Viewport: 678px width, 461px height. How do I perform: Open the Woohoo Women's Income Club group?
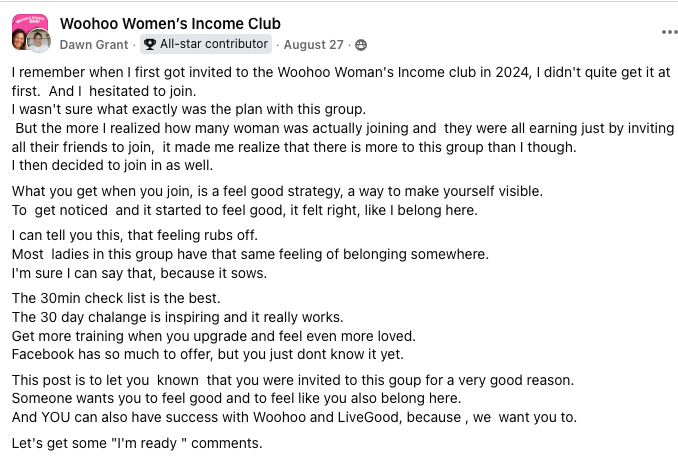click(x=170, y=23)
